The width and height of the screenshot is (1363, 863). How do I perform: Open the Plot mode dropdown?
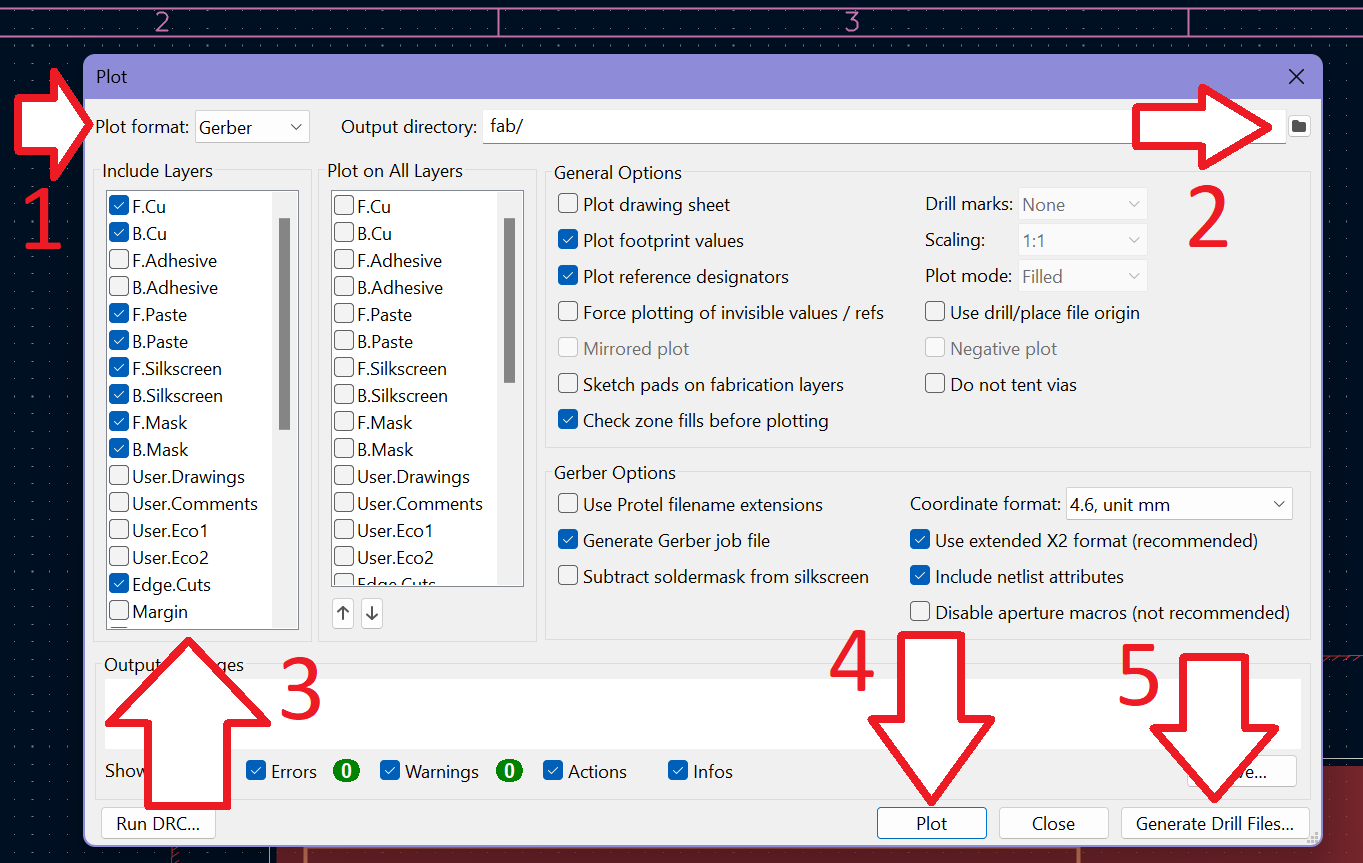pyautogui.click(x=1082, y=276)
